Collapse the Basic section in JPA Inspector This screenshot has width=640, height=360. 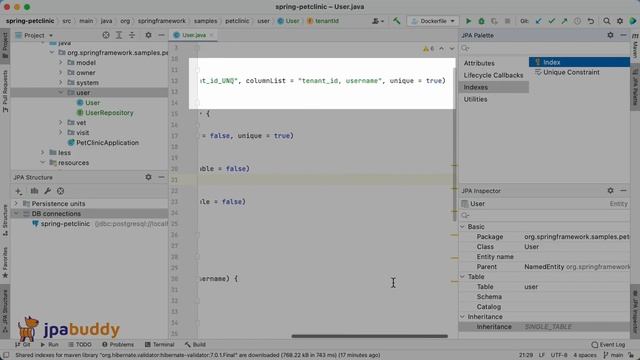[463, 227]
